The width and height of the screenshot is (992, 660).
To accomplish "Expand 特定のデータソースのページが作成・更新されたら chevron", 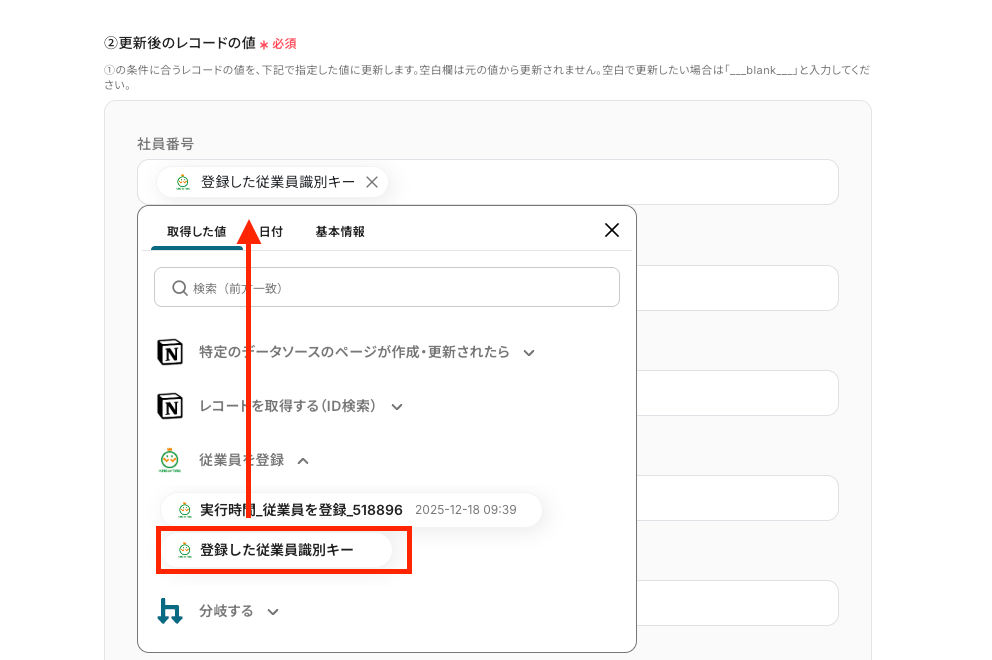I will (529, 353).
